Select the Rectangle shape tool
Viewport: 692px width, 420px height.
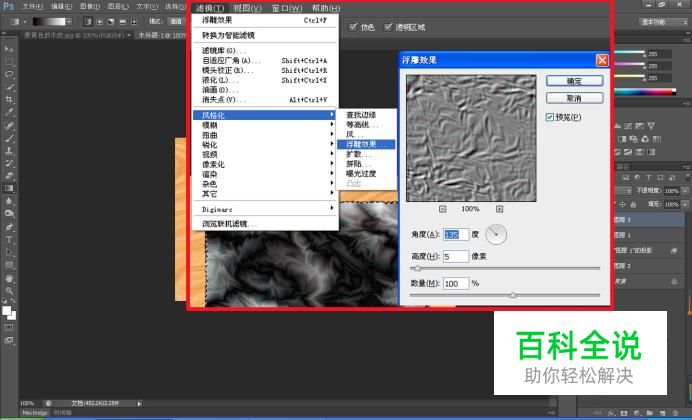(9, 265)
